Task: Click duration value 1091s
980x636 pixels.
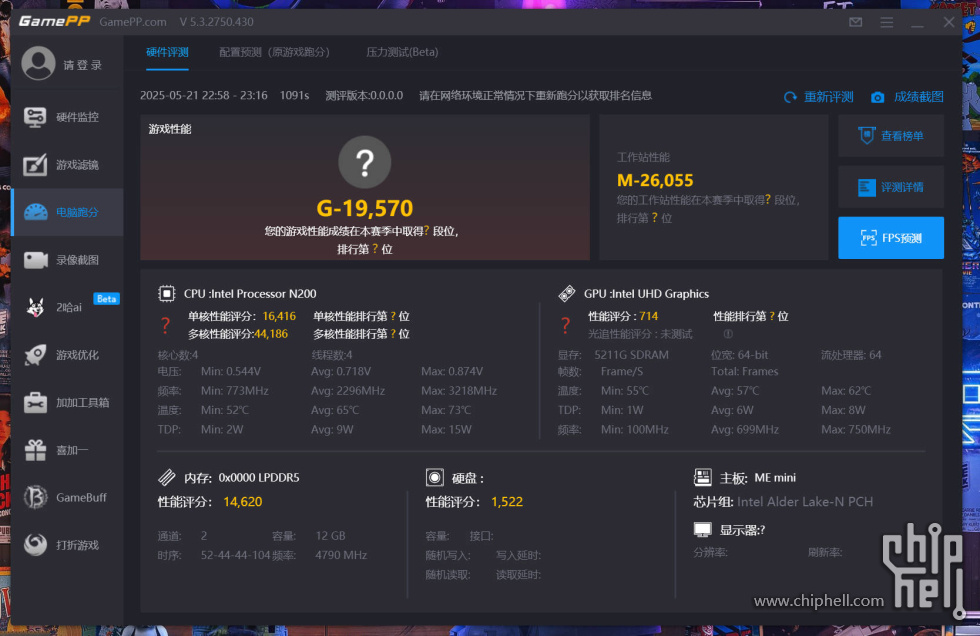Action: [294, 96]
